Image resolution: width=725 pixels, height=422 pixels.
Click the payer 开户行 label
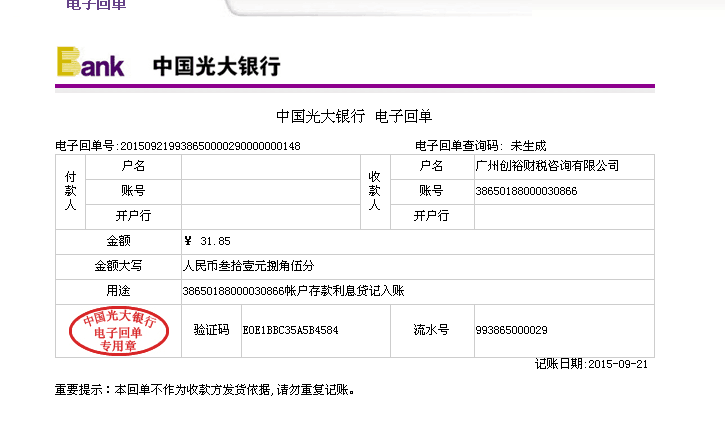coord(133,216)
